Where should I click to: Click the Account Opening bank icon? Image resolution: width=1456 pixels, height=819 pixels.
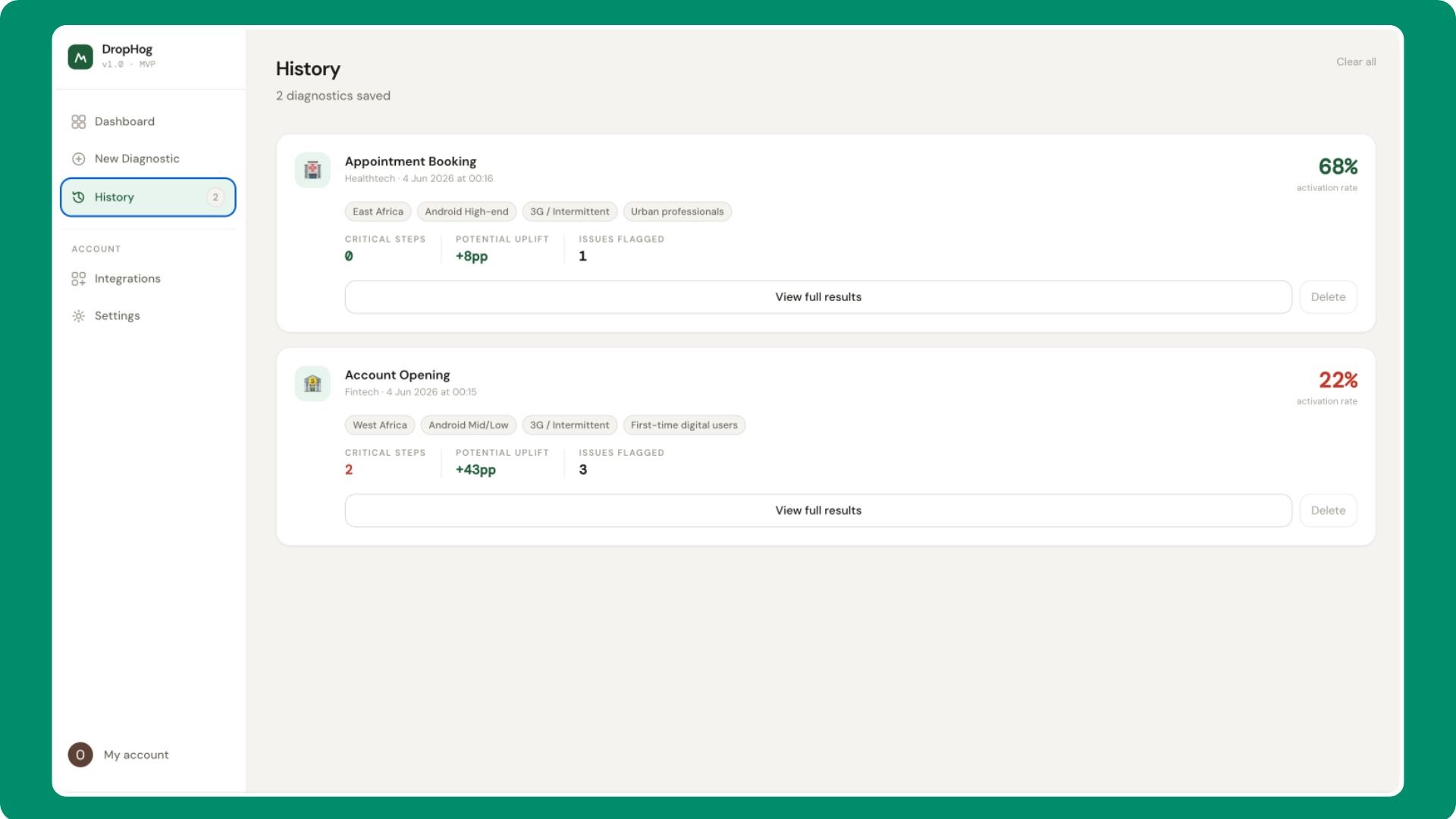click(x=312, y=384)
